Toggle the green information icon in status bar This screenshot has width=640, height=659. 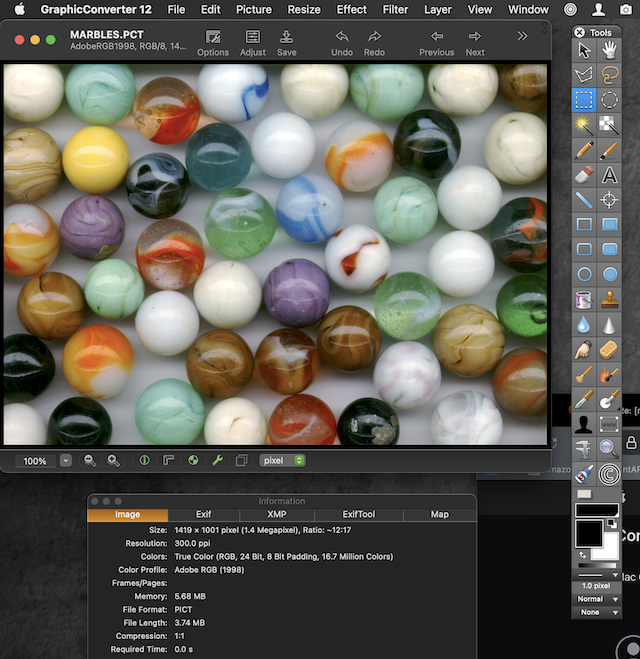coord(144,460)
